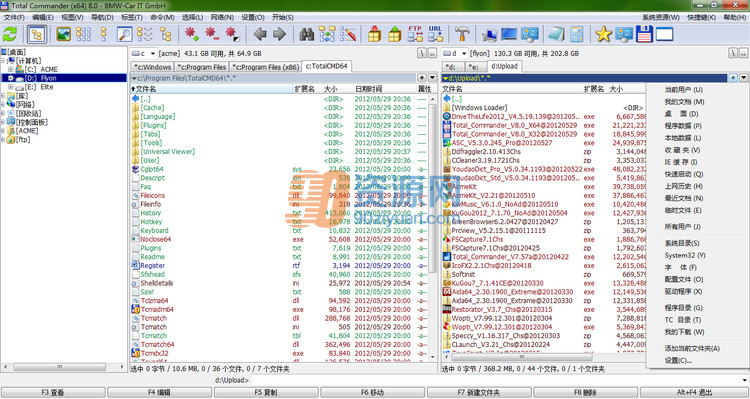
Task: Open the 设置(O) menu
Action: (x=253, y=17)
